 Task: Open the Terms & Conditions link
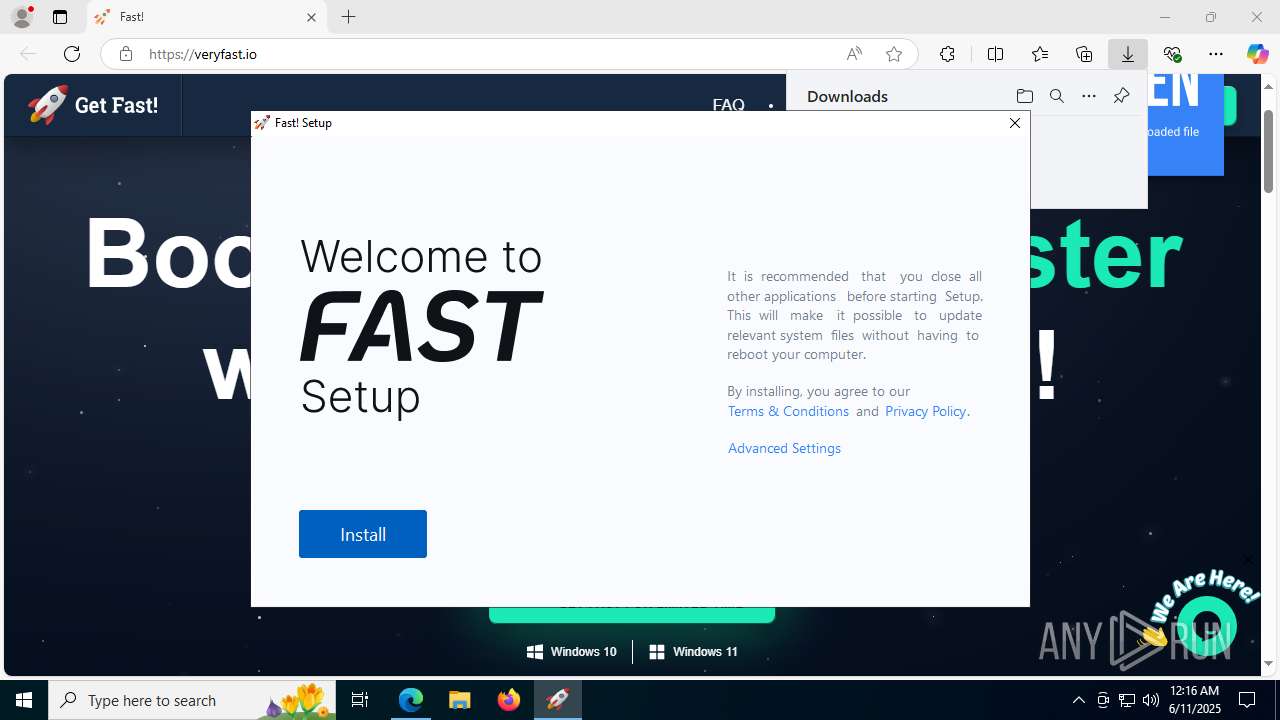point(788,411)
